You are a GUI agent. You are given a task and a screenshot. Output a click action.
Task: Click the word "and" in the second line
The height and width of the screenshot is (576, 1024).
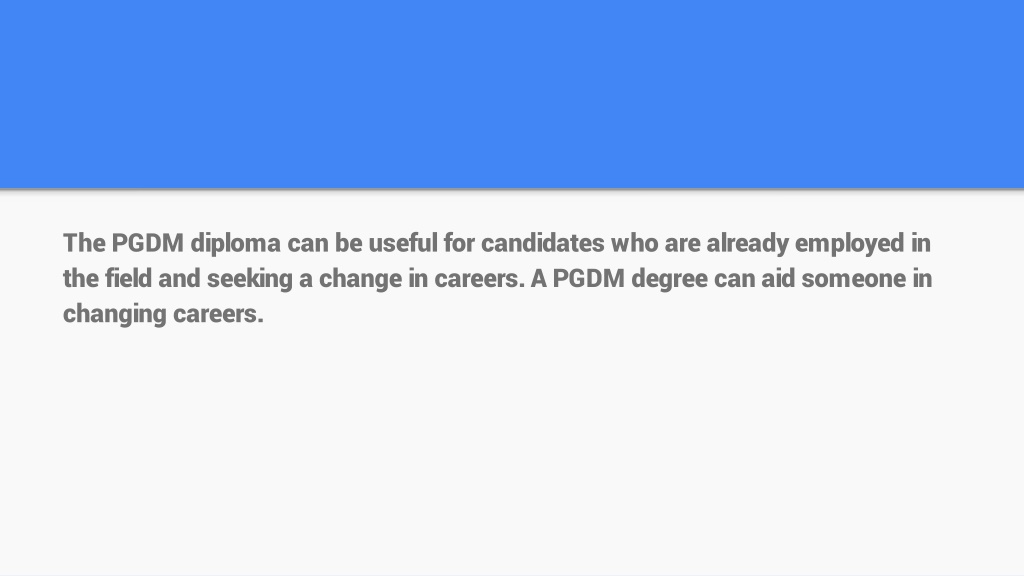(x=179, y=278)
